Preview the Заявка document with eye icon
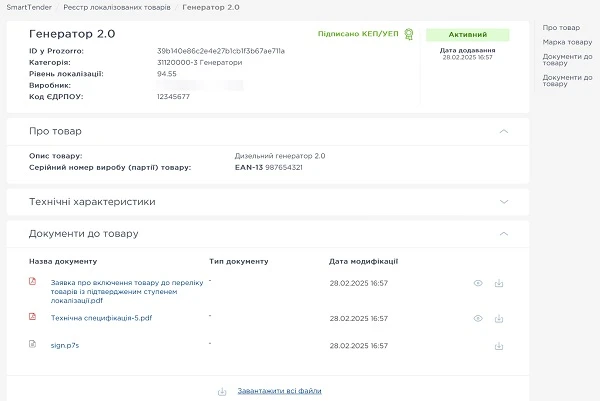The image size is (600, 401). [x=478, y=284]
